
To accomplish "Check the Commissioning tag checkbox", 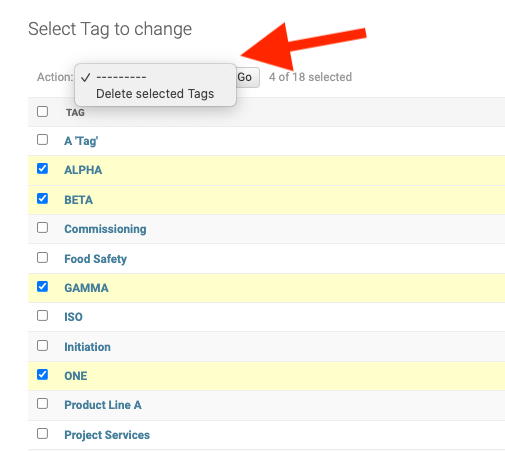I will (x=42, y=228).
